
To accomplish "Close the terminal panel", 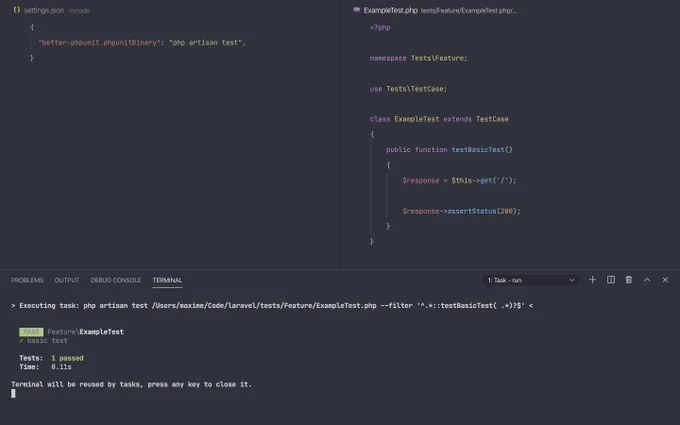I will click(x=665, y=280).
